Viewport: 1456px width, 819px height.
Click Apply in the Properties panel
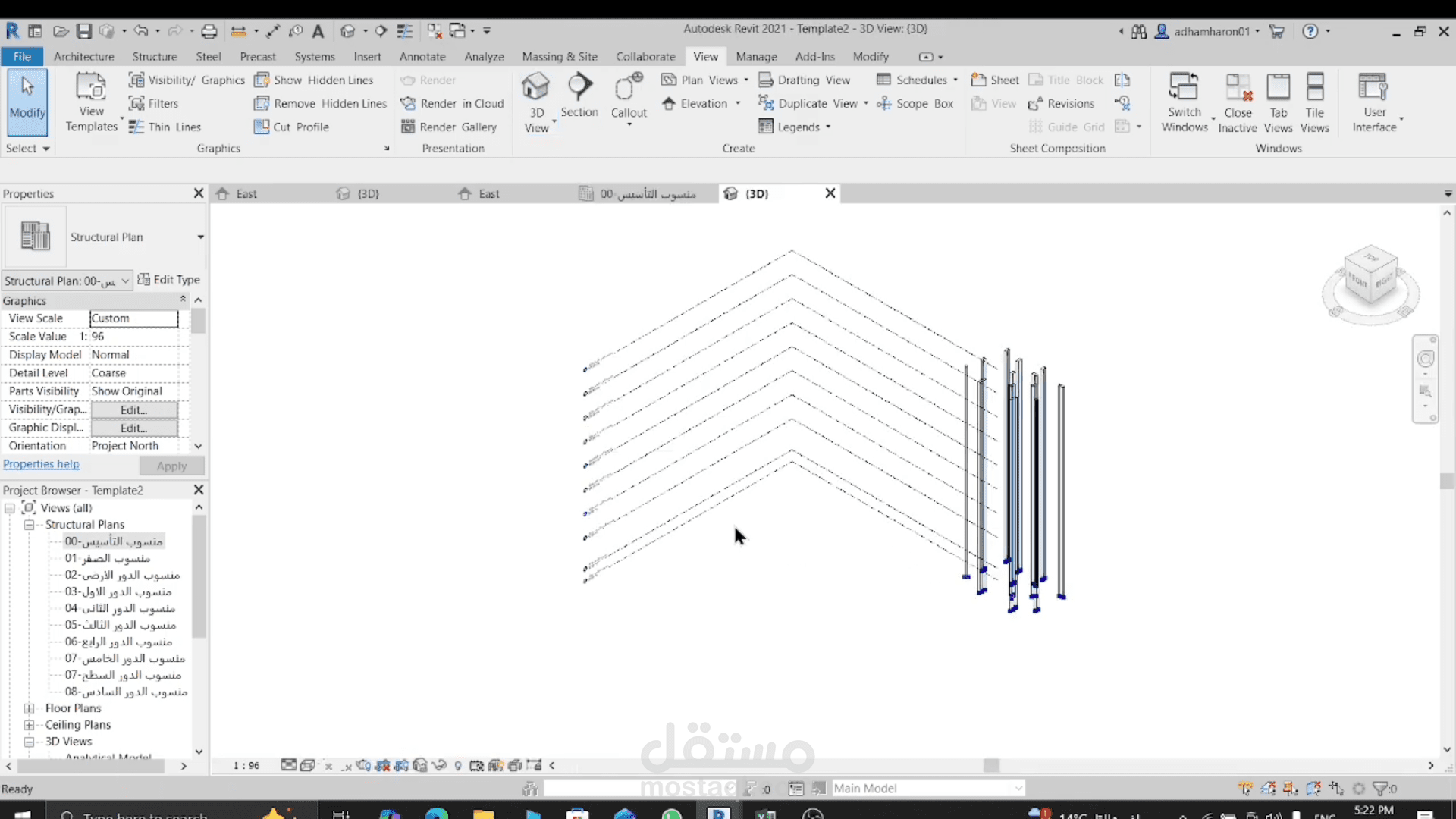click(172, 466)
